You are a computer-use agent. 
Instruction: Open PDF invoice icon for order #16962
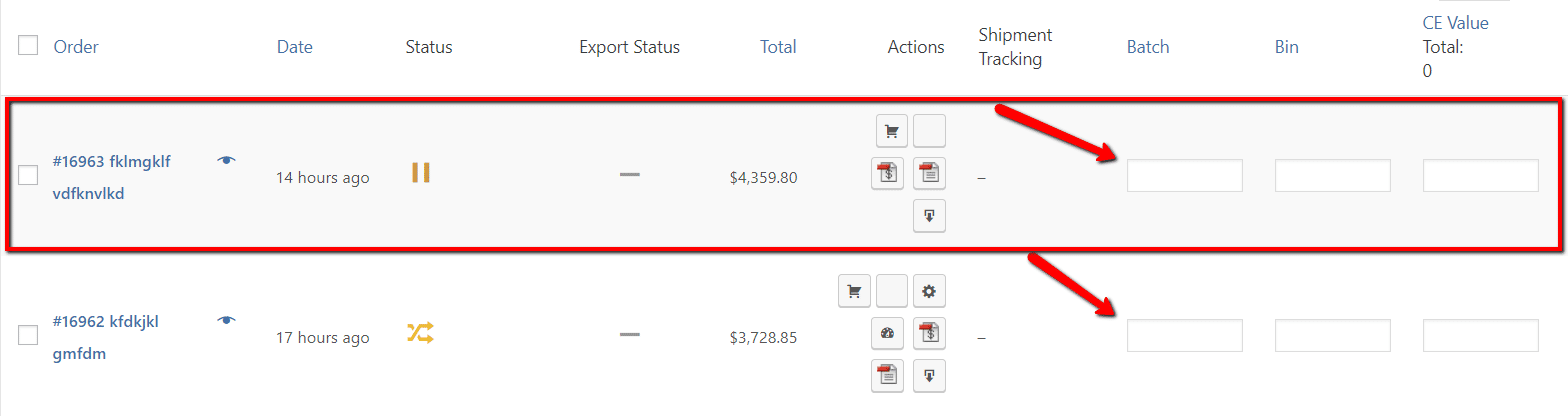(x=929, y=333)
